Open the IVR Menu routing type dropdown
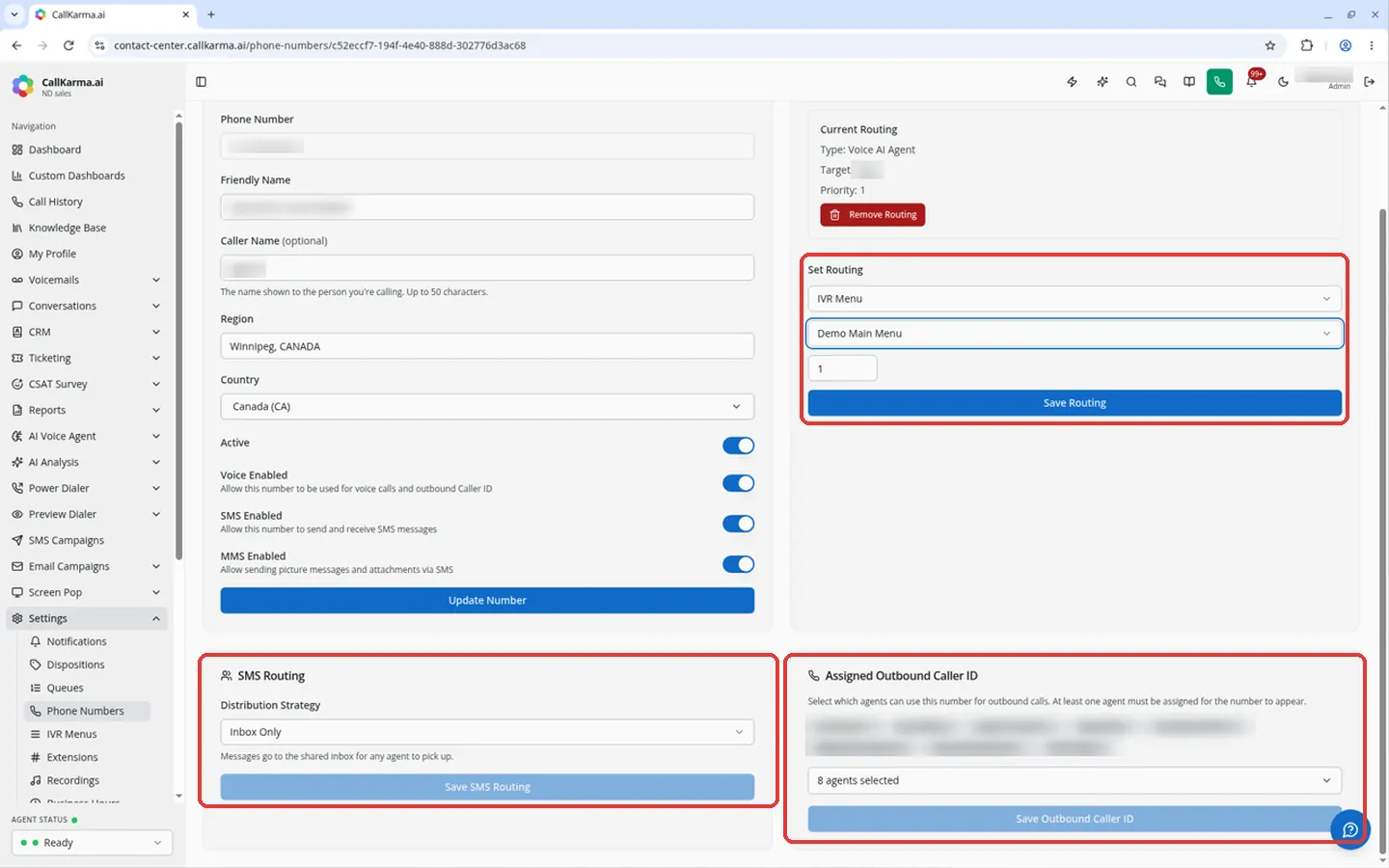 tap(1075, 299)
